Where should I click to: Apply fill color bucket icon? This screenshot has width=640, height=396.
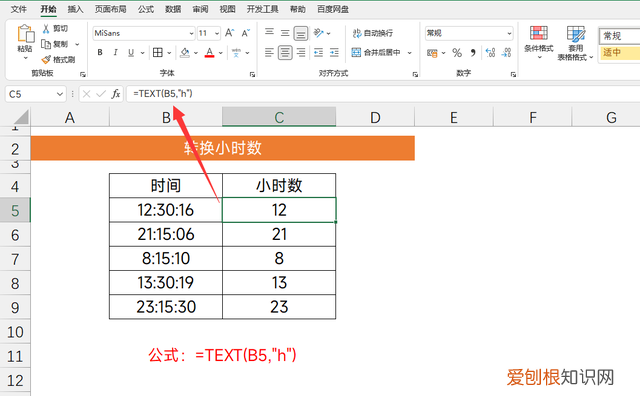(185, 52)
